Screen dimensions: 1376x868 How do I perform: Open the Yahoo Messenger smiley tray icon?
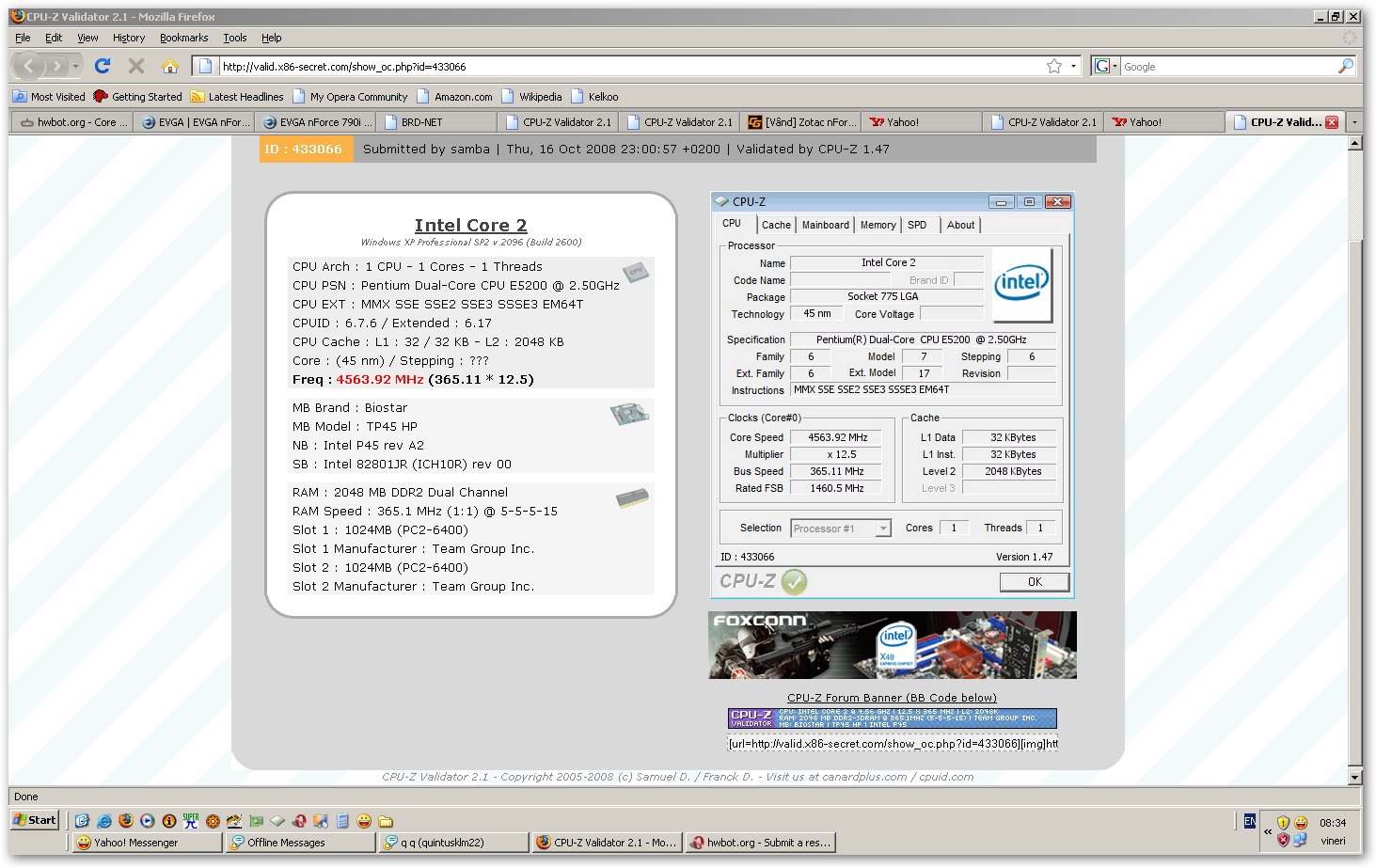(1301, 822)
